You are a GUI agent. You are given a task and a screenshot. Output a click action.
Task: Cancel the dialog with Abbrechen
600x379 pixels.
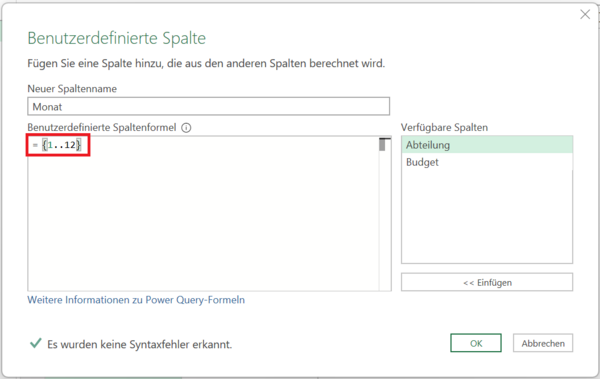point(543,343)
